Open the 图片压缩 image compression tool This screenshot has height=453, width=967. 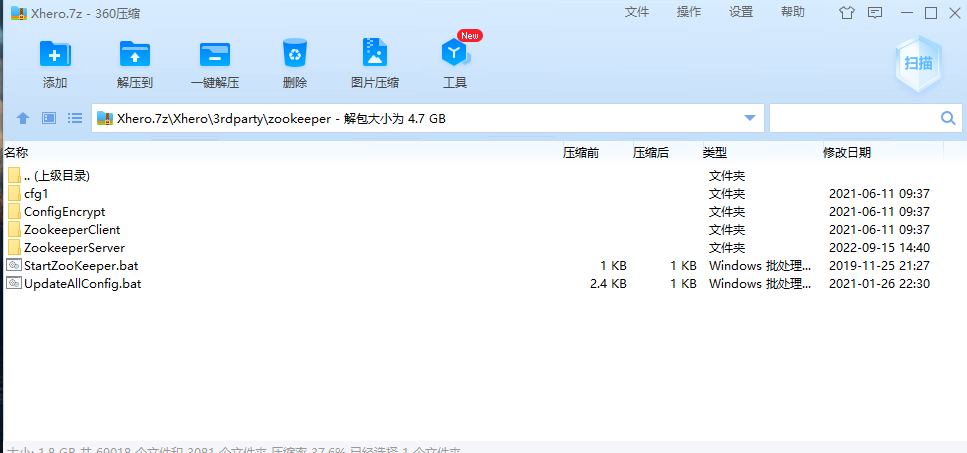[375, 54]
